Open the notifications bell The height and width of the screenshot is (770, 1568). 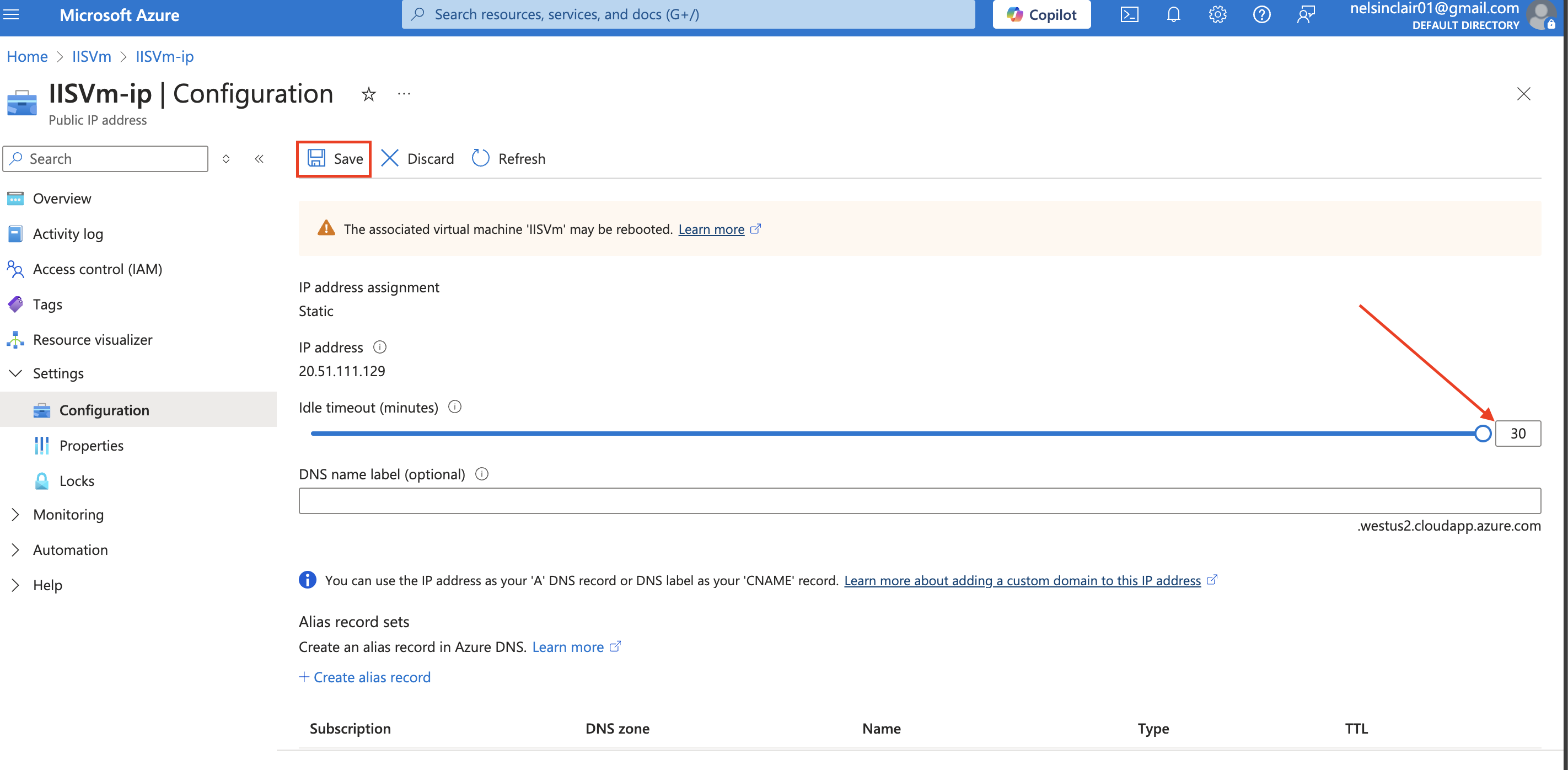pyautogui.click(x=1173, y=14)
